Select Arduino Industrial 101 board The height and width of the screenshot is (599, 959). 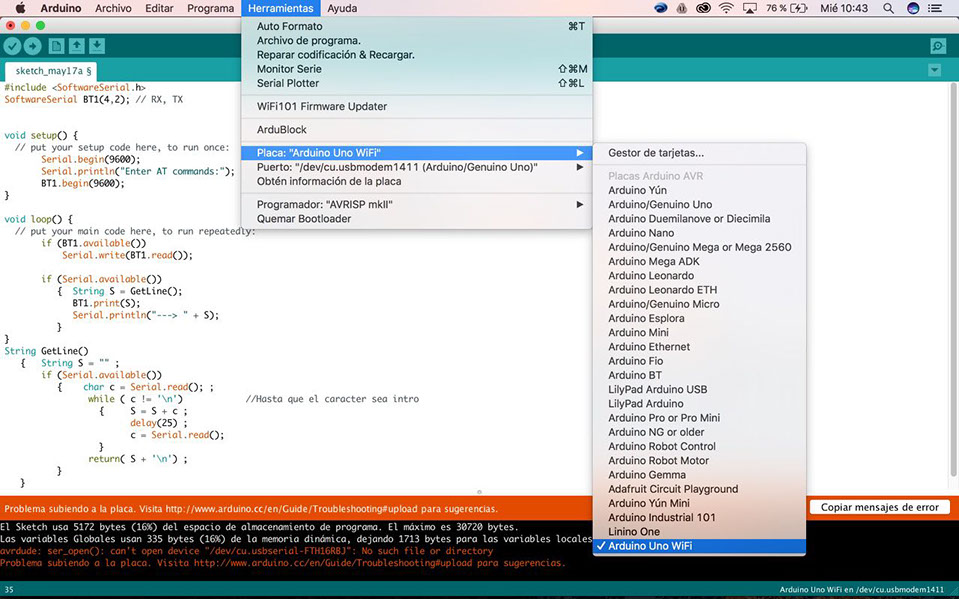coord(699,517)
